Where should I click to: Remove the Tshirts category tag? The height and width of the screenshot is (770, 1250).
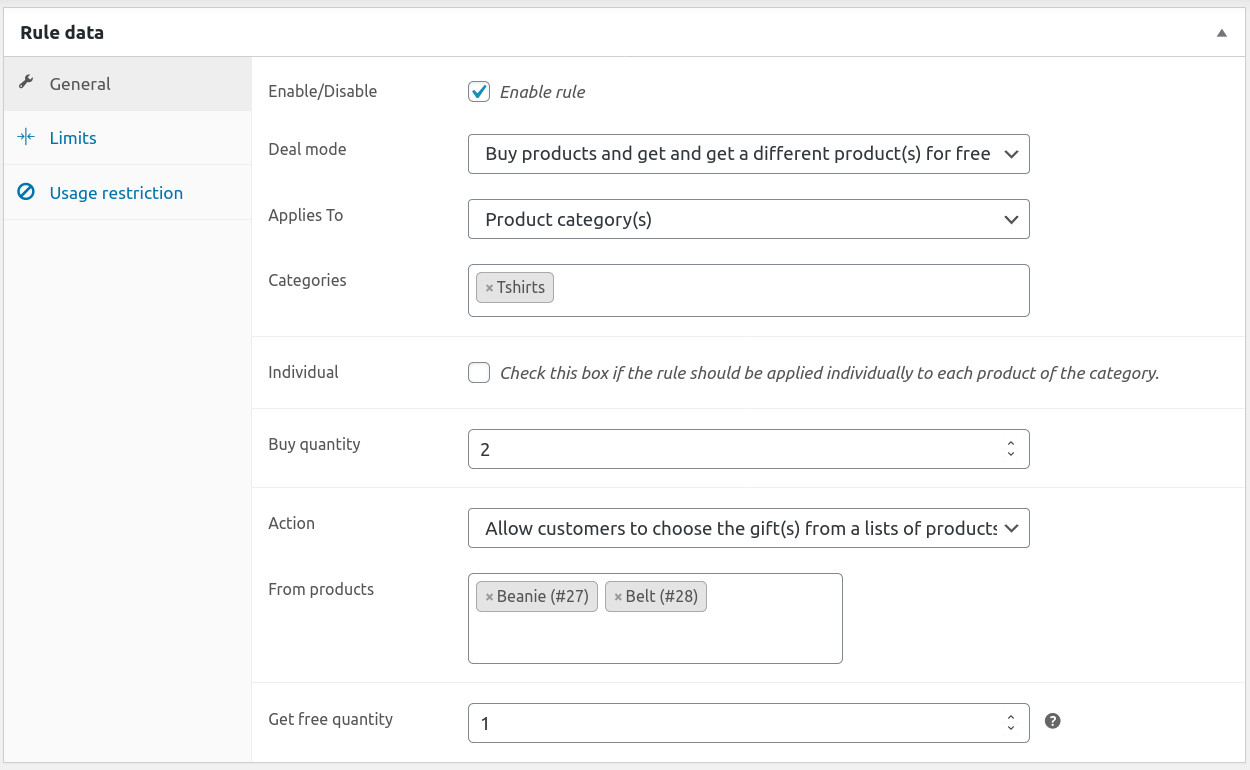pyautogui.click(x=489, y=288)
